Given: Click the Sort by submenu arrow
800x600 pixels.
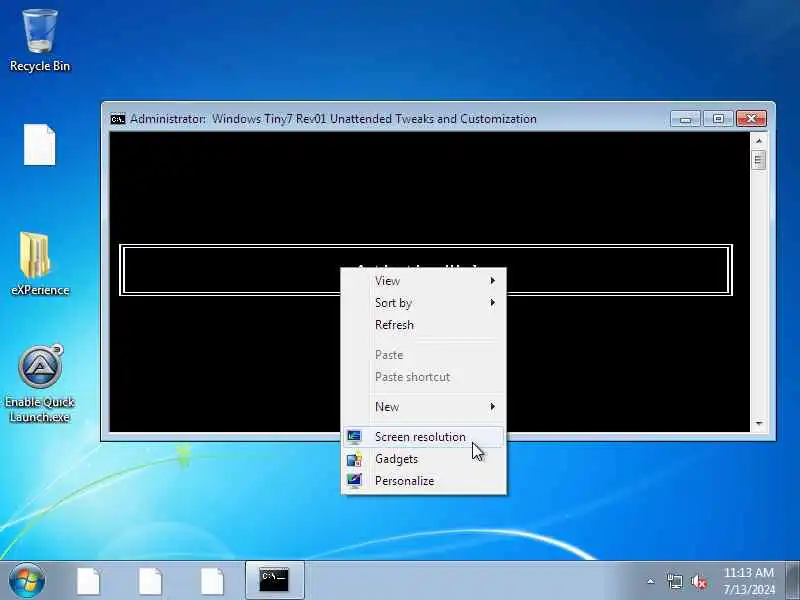Looking at the screenshot, I should click(x=492, y=303).
